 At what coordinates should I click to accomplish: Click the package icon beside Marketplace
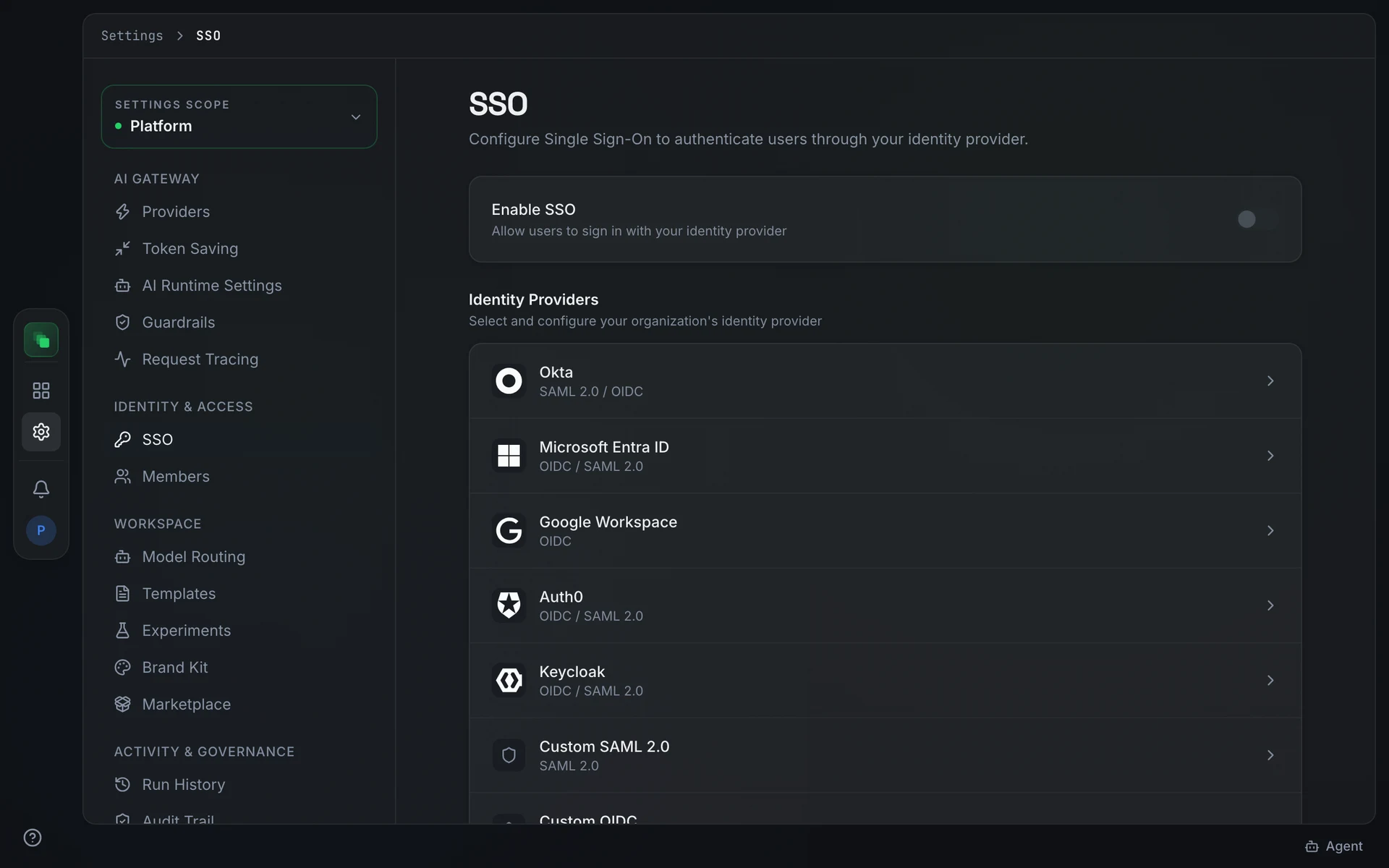pyautogui.click(x=123, y=705)
